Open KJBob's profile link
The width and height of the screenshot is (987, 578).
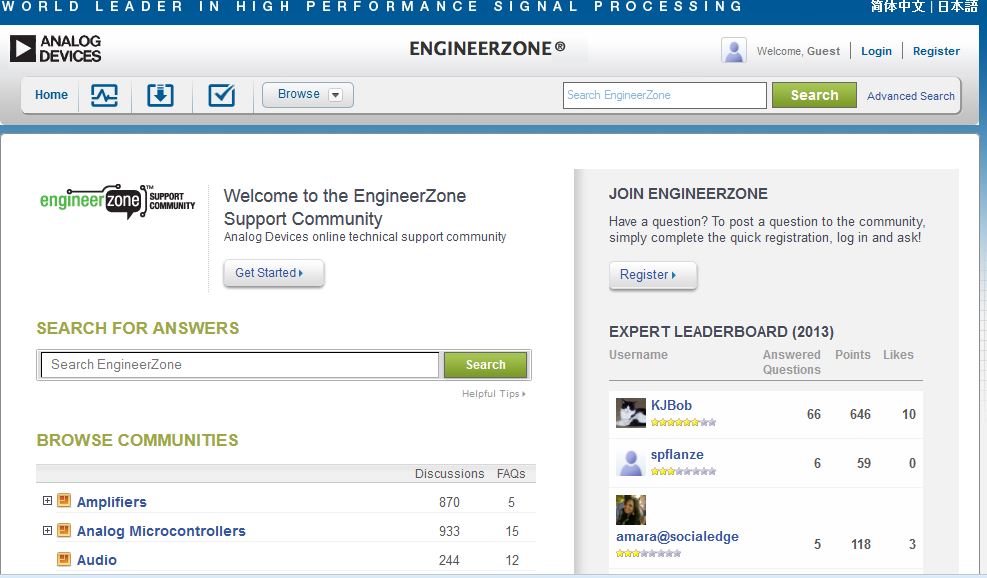[671, 405]
